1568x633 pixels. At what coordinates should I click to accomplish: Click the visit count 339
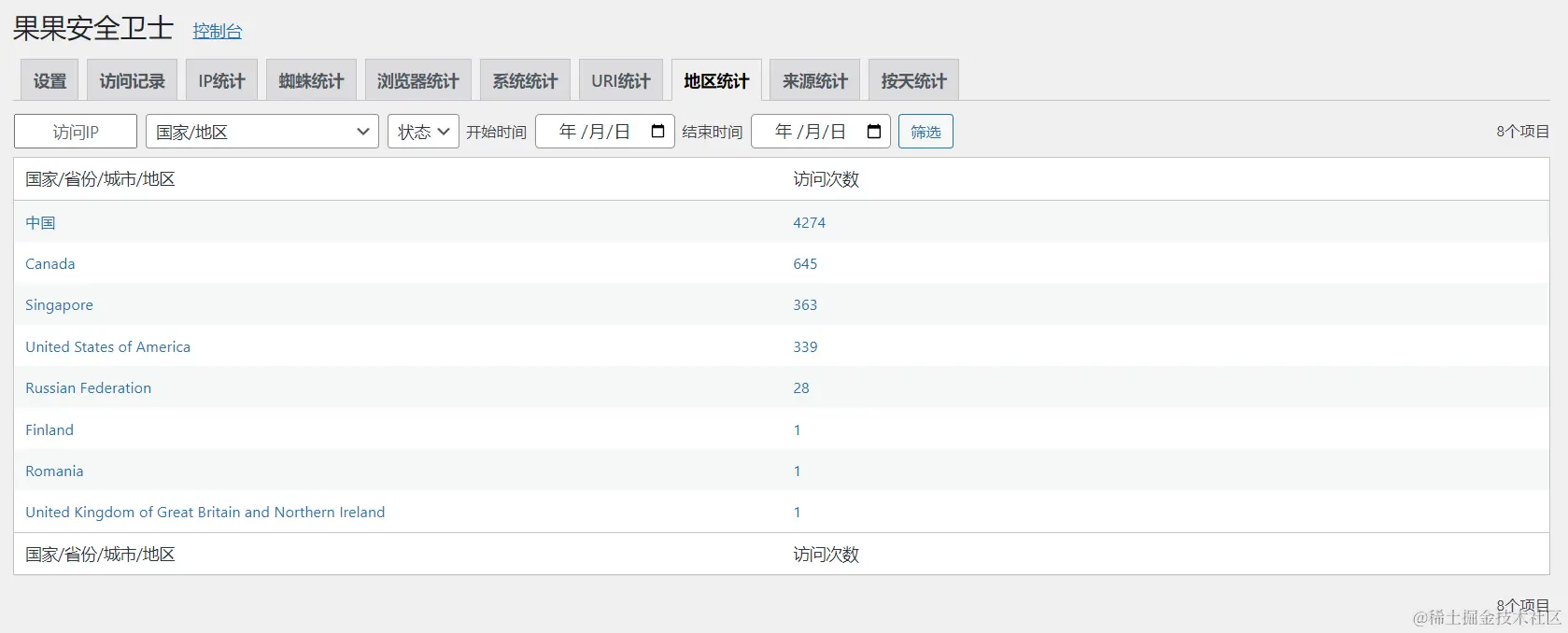(805, 346)
